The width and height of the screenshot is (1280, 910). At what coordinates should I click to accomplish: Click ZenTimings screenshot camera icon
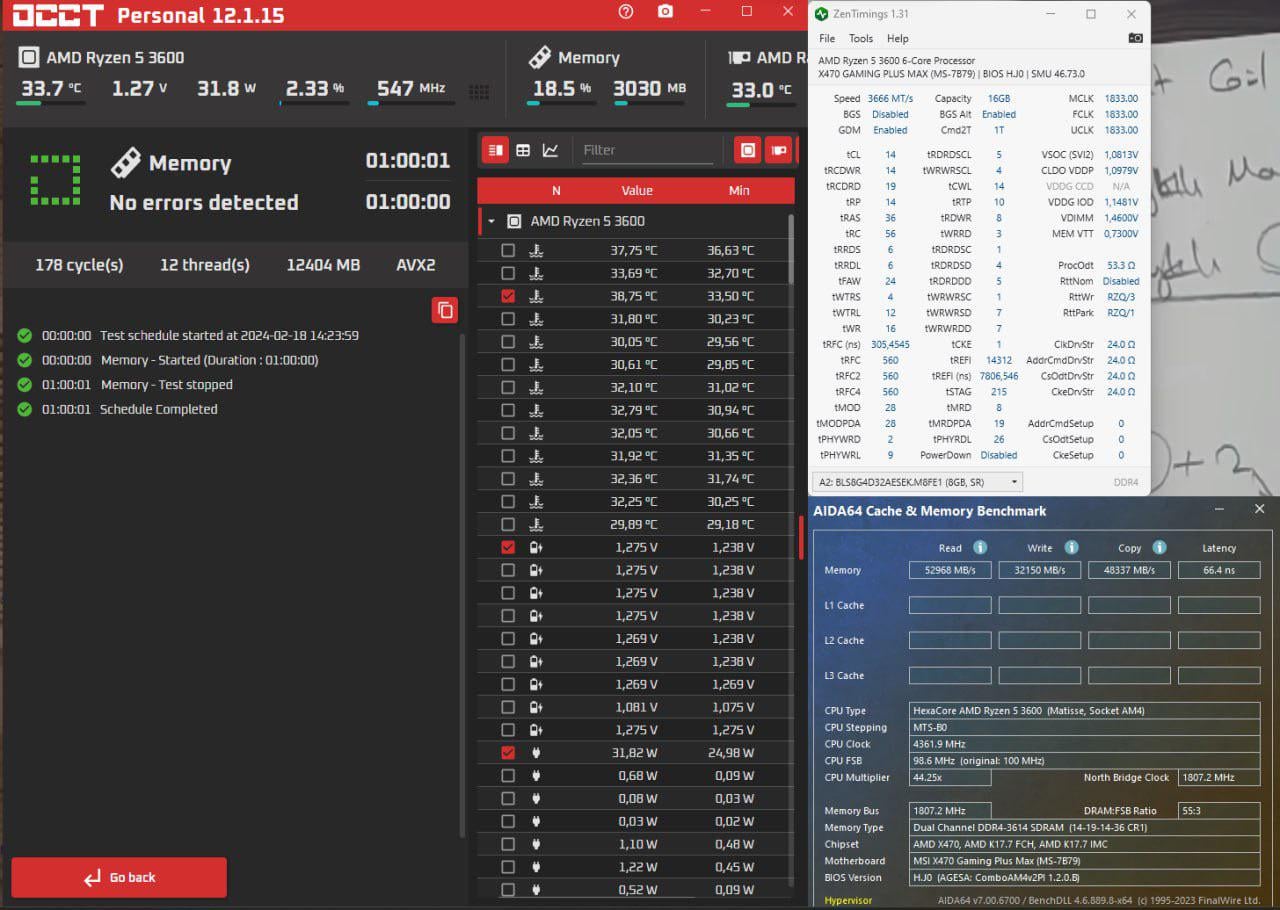pyautogui.click(x=1135, y=38)
